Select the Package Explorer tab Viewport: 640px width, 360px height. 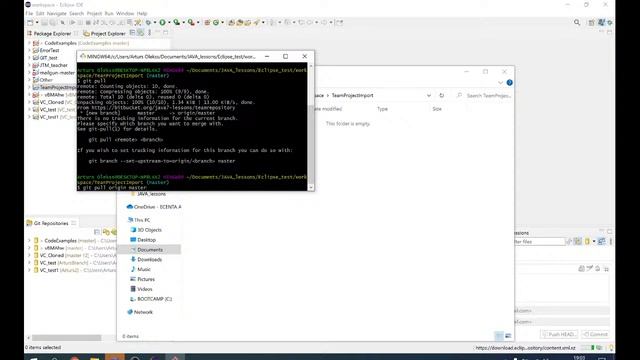[49, 33]
